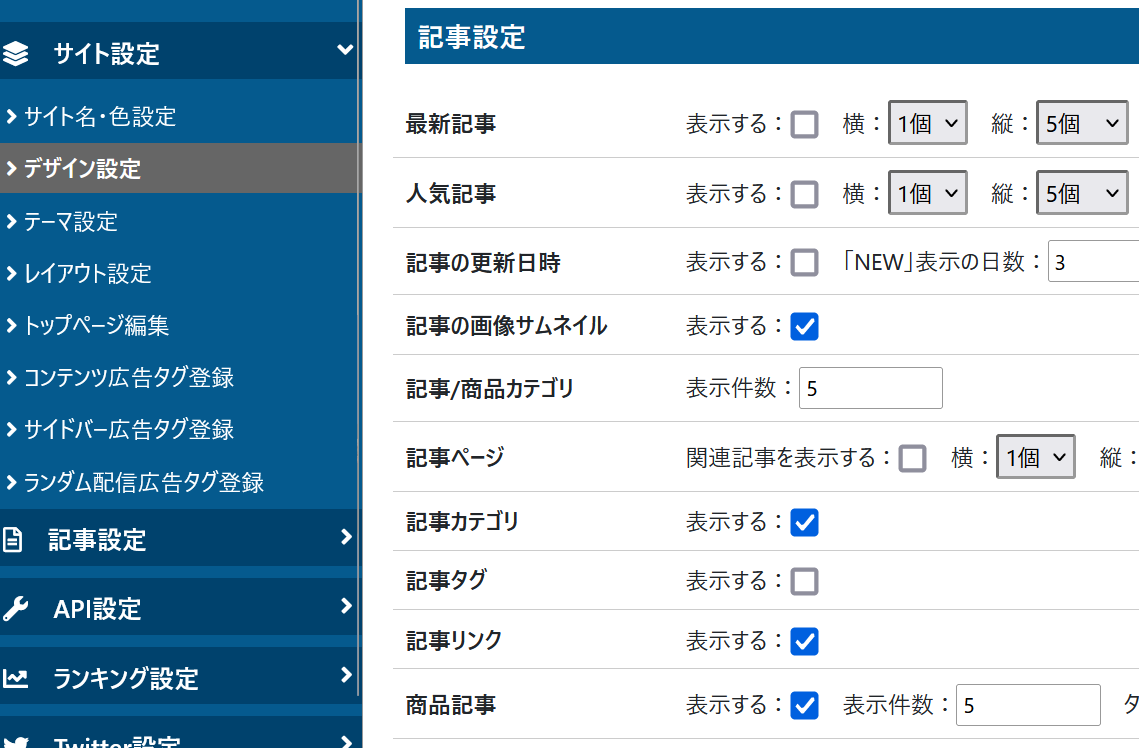Expand the 記事設定 sidebar arrow

click(346, 538)
